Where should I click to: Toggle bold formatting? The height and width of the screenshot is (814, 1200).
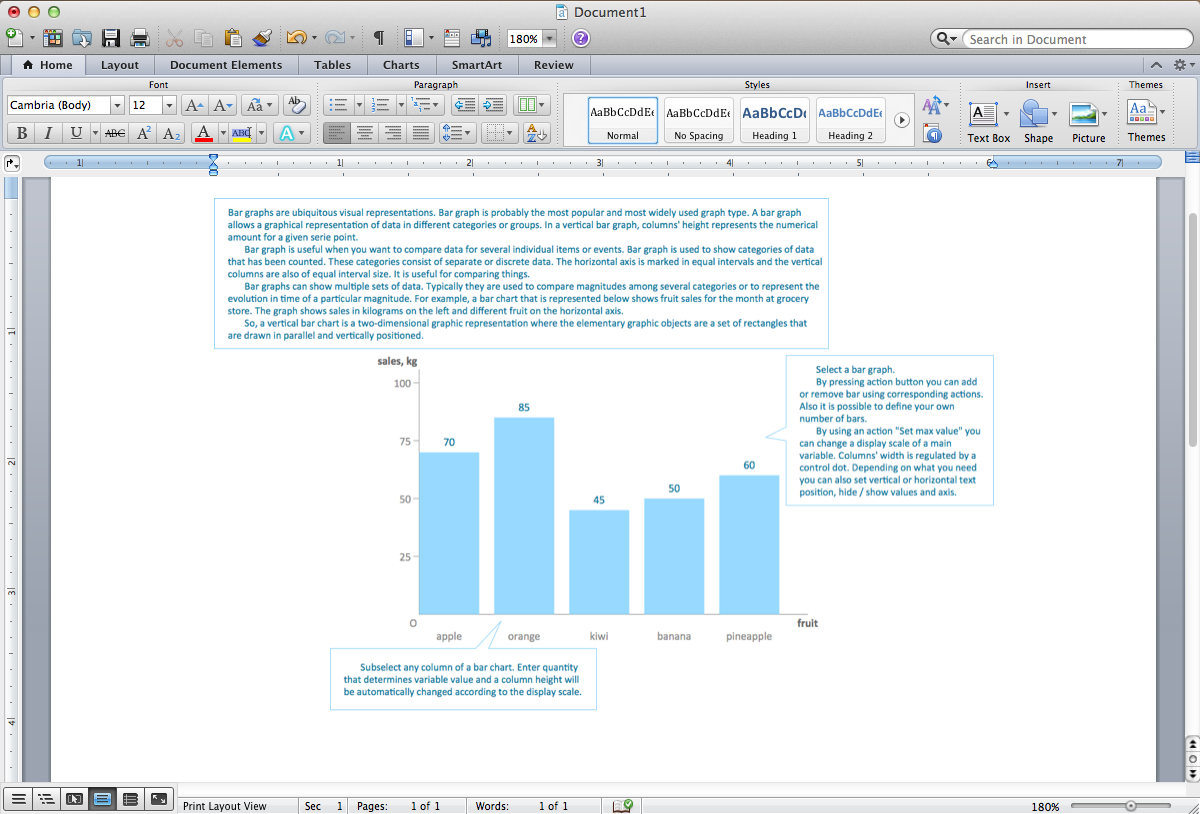coord(21,132)
